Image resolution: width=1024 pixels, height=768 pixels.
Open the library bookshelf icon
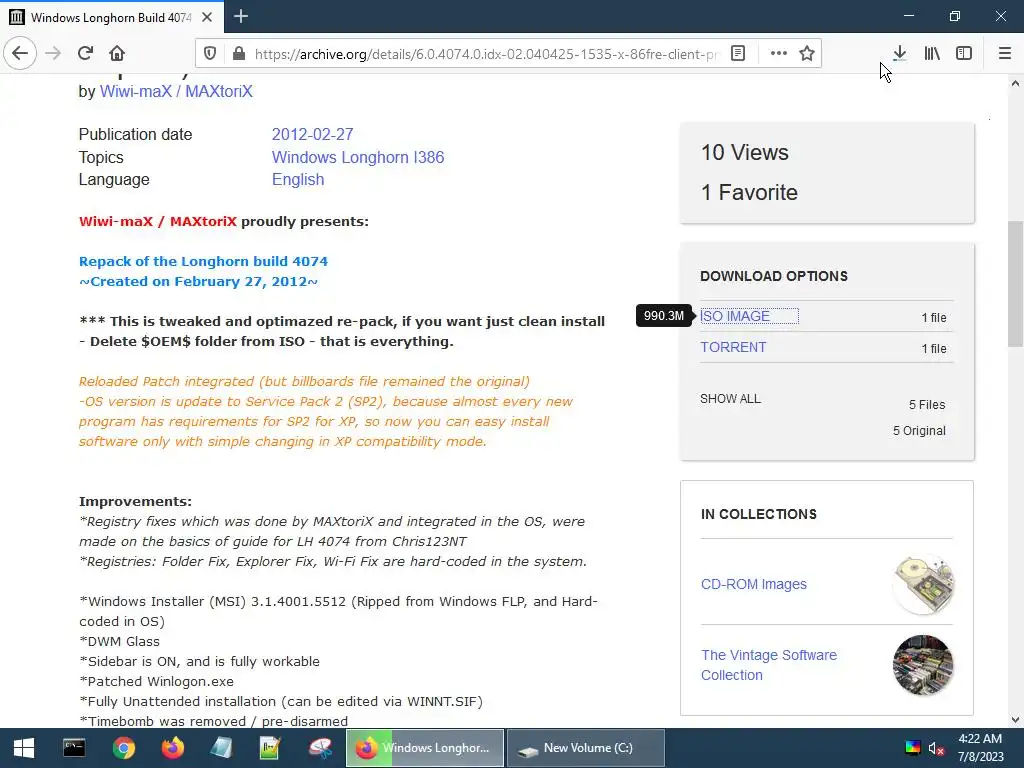[x=932, y=53]
